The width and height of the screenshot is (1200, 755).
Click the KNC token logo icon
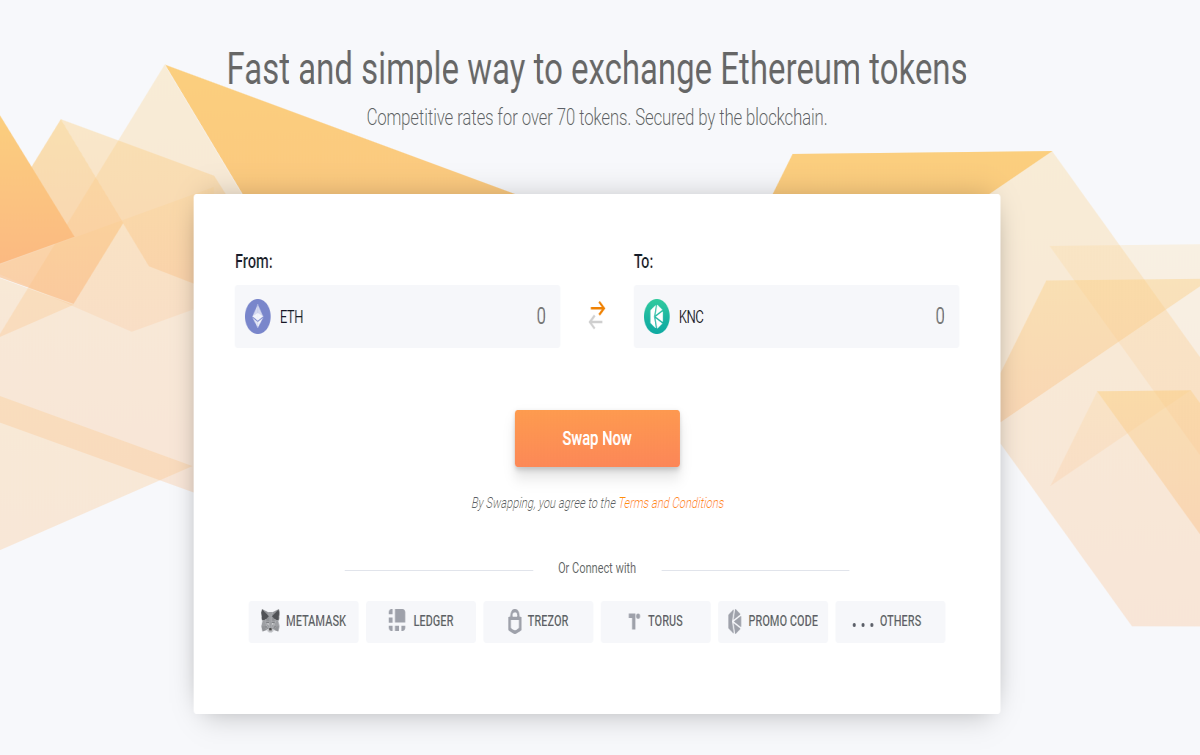(656, 317)
